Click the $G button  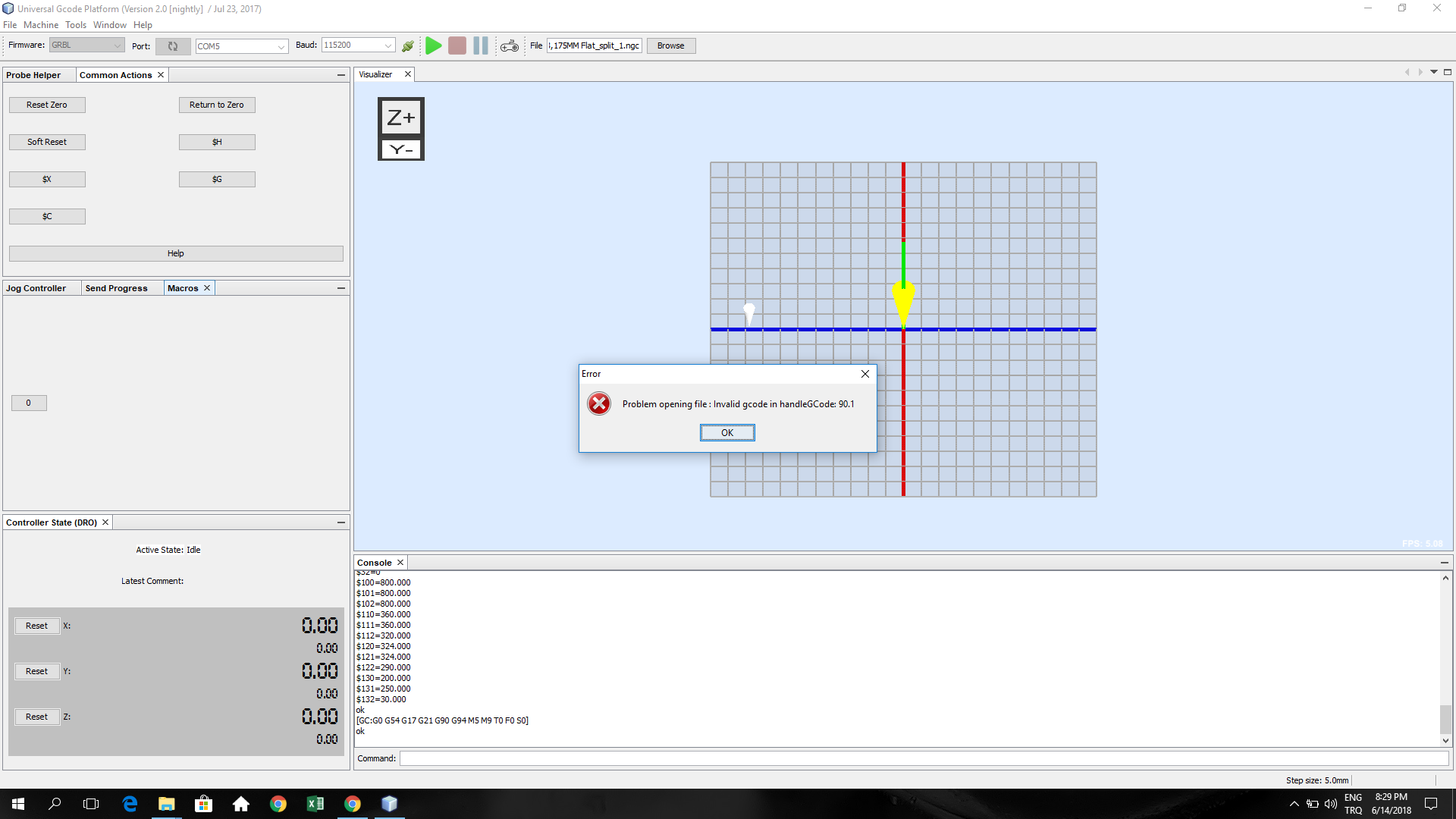[217, 179]
